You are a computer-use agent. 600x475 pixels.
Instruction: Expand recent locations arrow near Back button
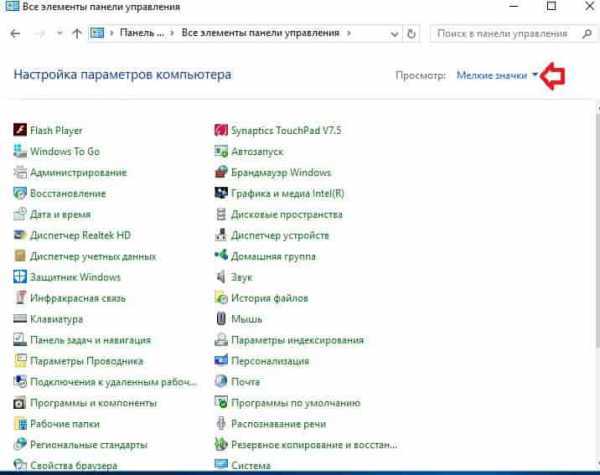(59, 33)
